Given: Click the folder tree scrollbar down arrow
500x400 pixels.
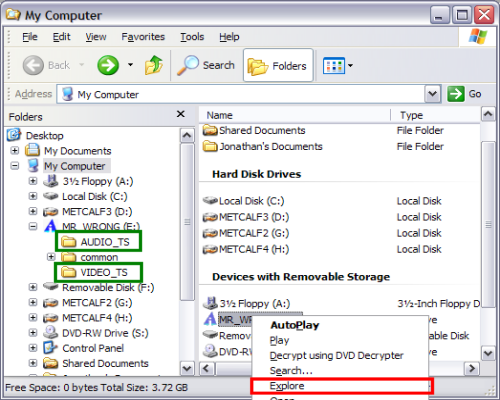Looking at the screenshot, I should (187, 369).
